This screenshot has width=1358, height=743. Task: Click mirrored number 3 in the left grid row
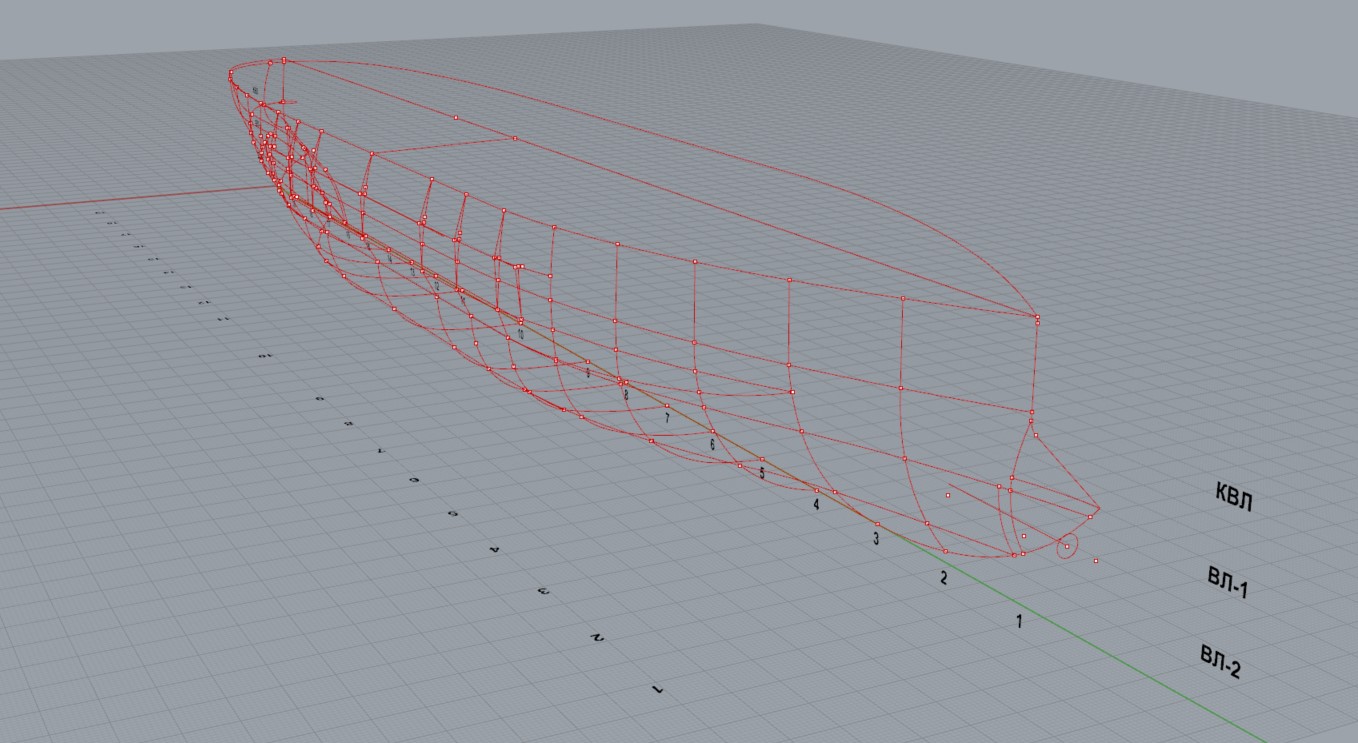pyautogui.click(x=543, y=591)
